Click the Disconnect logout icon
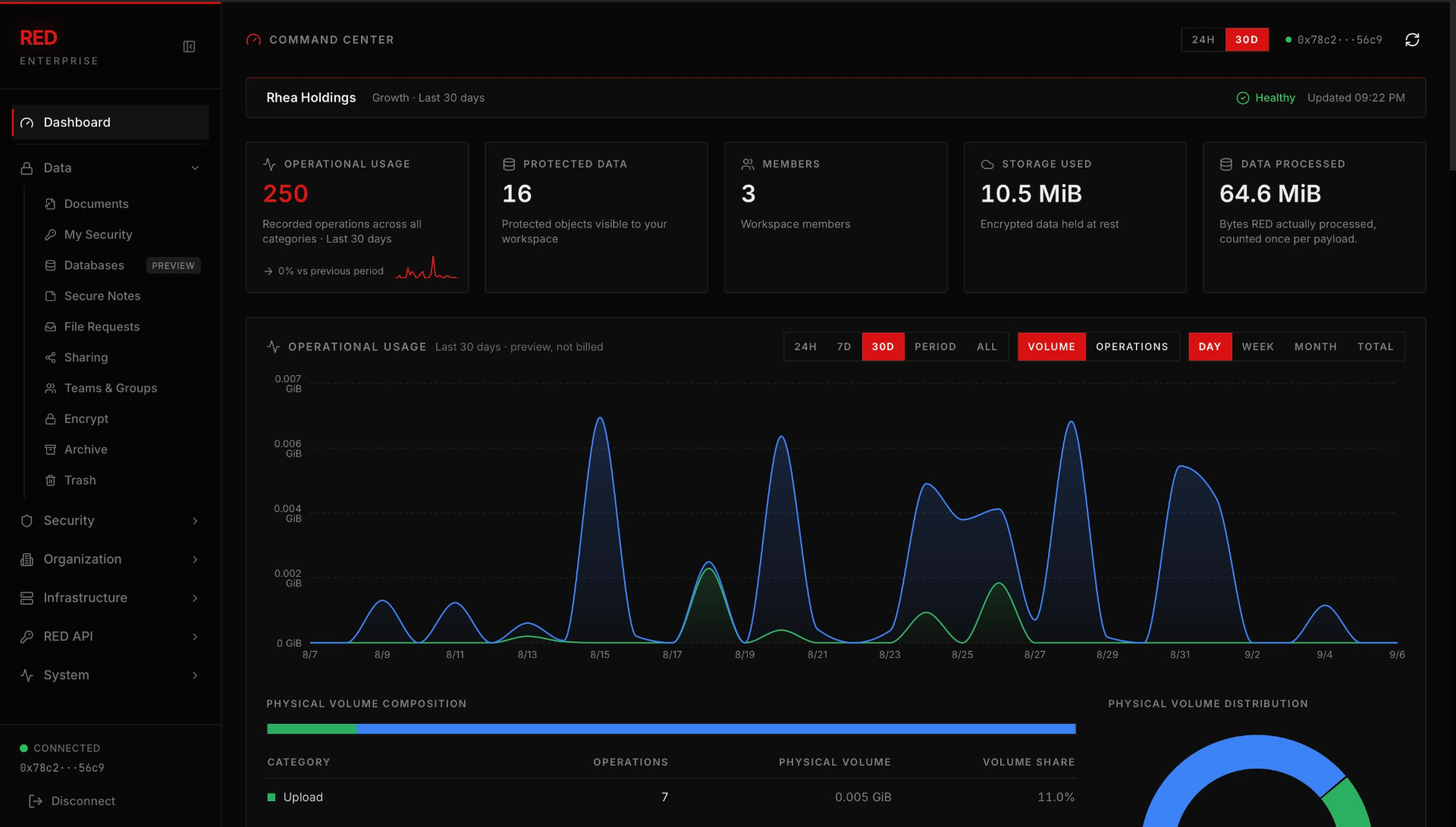The height and width of the screenshot is (827, 1456). pyautogui.click(x=35, y=801)
